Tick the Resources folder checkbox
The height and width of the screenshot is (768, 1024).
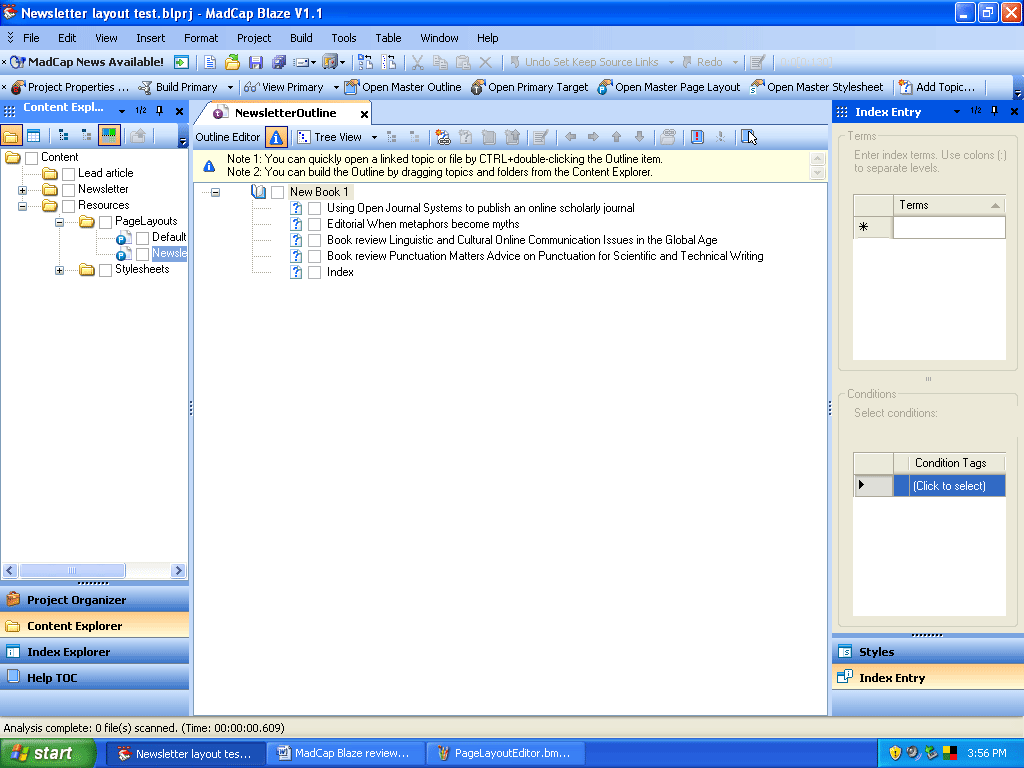pyautogui.click(x=69, y=206)
